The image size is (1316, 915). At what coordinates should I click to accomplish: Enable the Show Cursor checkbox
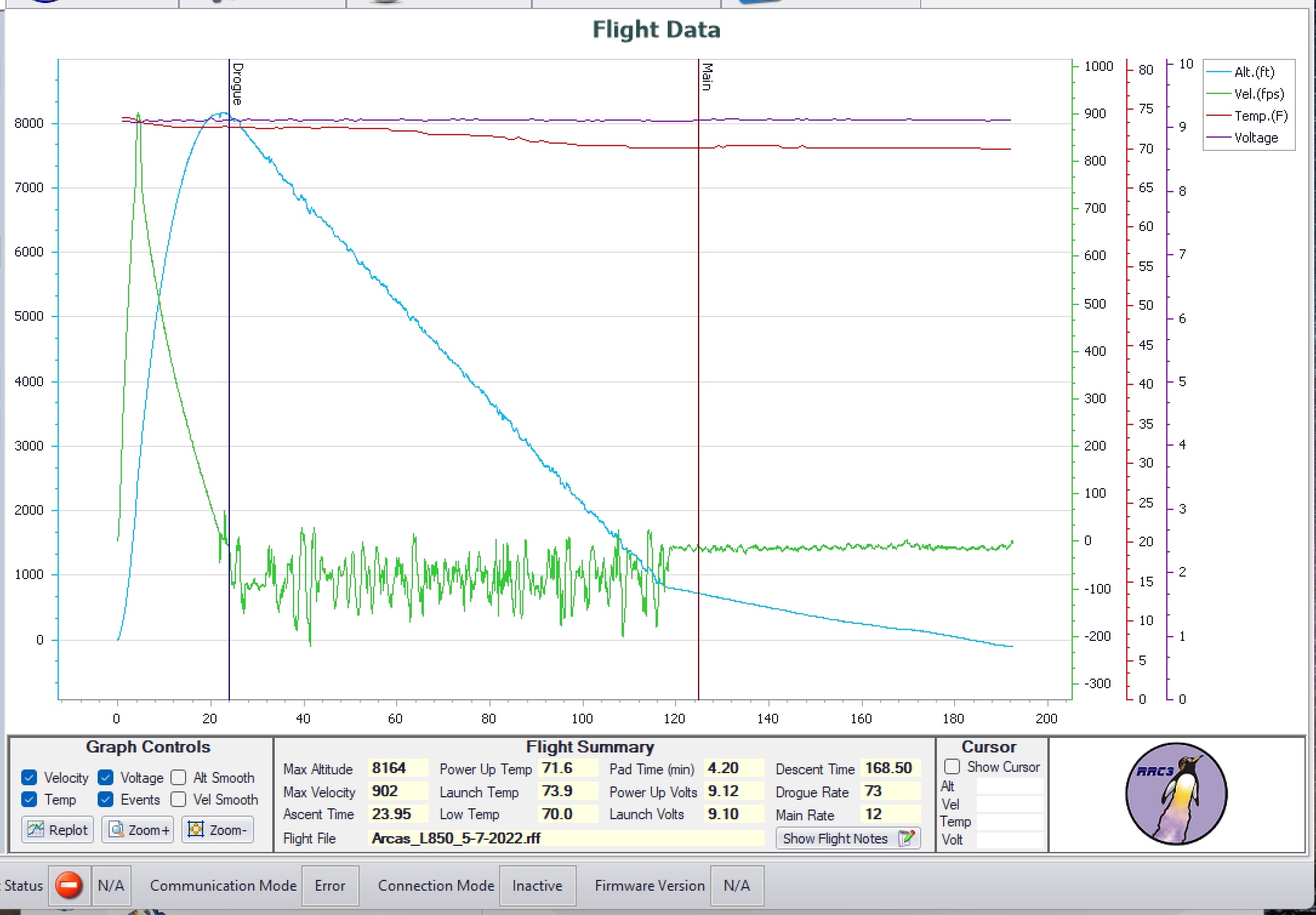click(x=952, y=766)
